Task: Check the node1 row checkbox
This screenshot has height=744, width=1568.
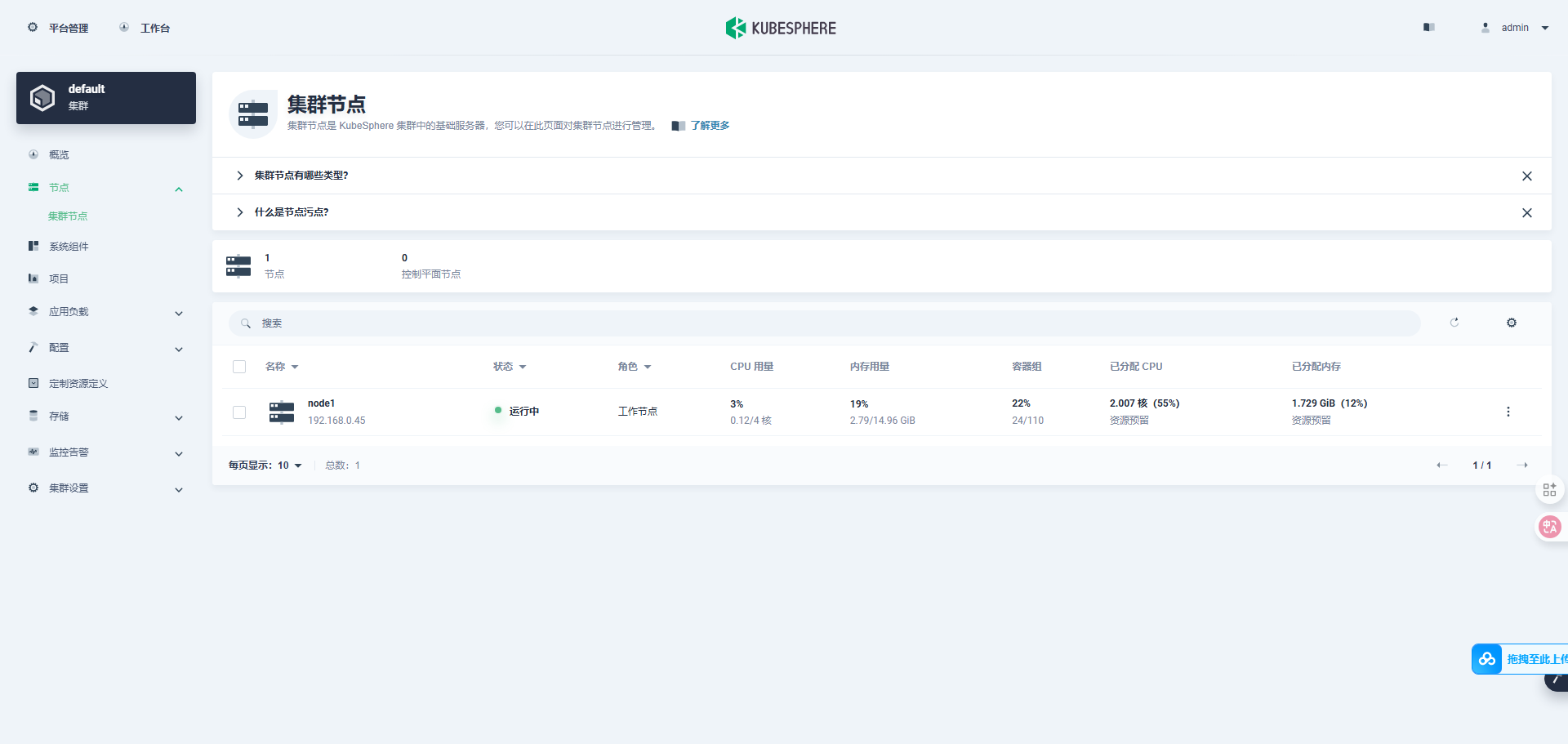Action: click(239, 412)
